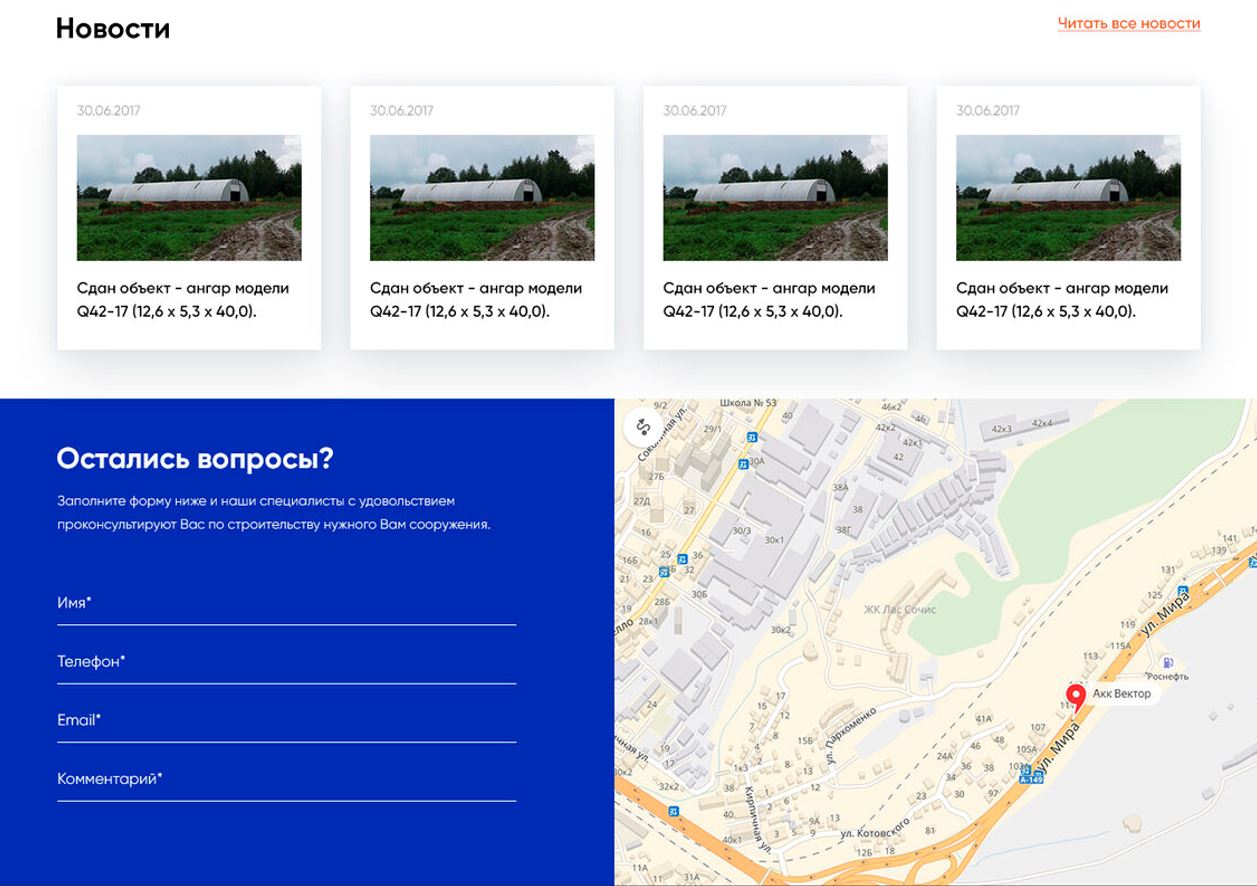Image resolution: width=1257 pixels, height=886 pixels.
Task: Click building number '141' on map
Action: click(x=1231, y=540)
